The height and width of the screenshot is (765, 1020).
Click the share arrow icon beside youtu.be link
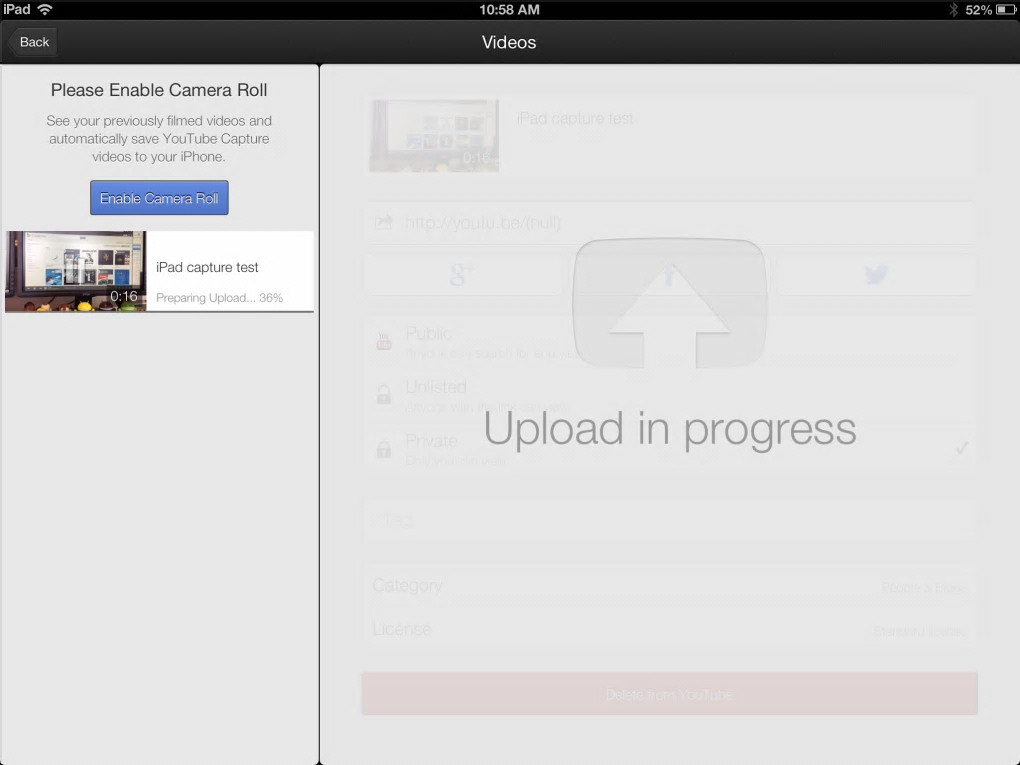tap(383, 222)
